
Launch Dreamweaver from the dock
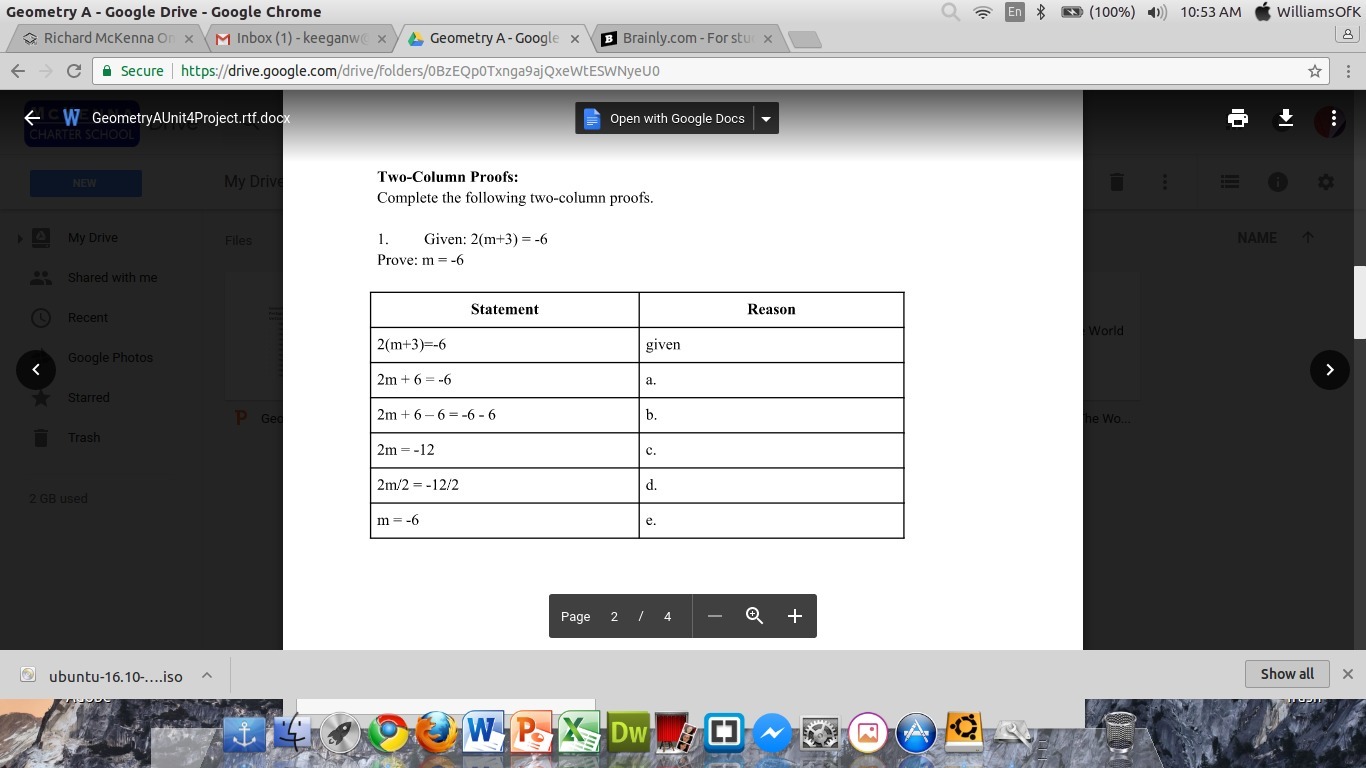[629, 733]
